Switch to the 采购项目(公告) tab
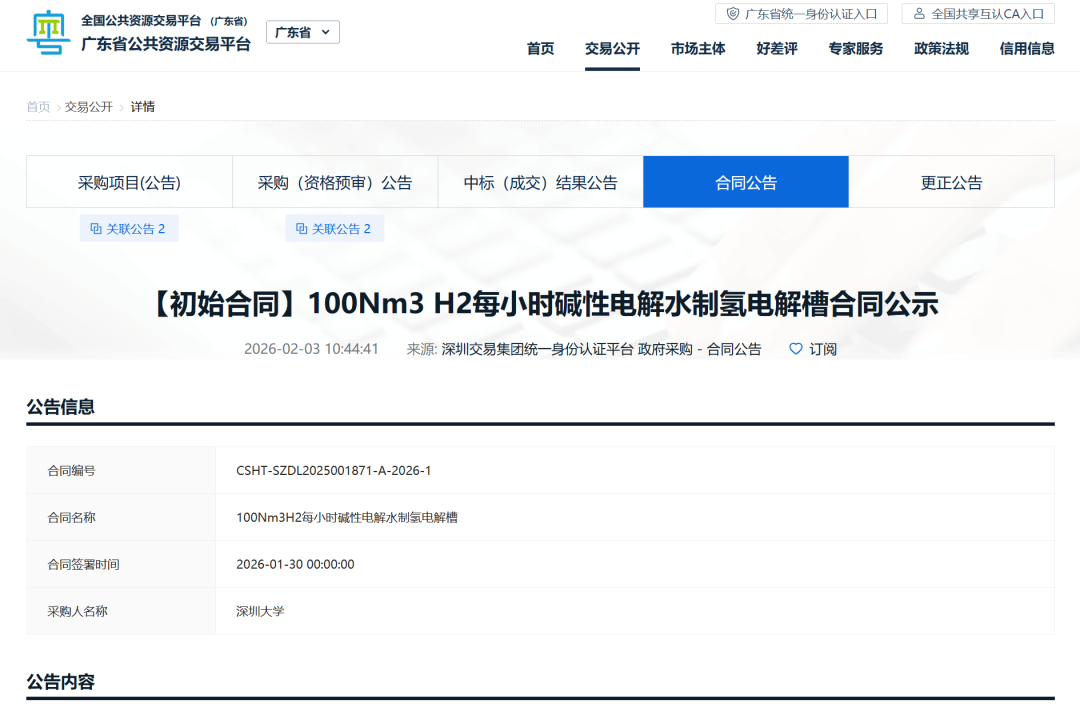The height and width of the screenshot is (715, 1080). [128, 181]
